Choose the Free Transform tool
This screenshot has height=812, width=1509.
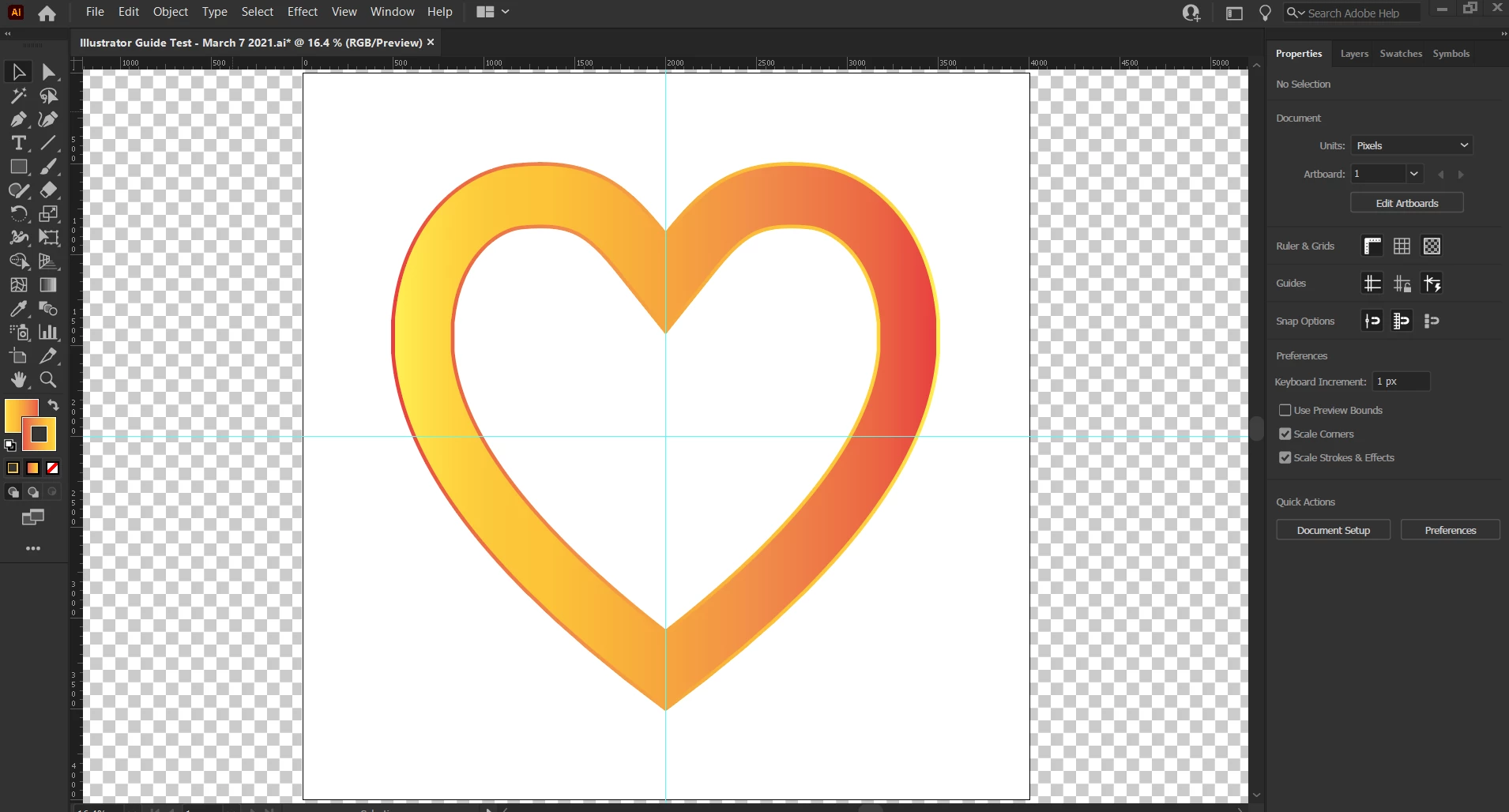point(48,238)
